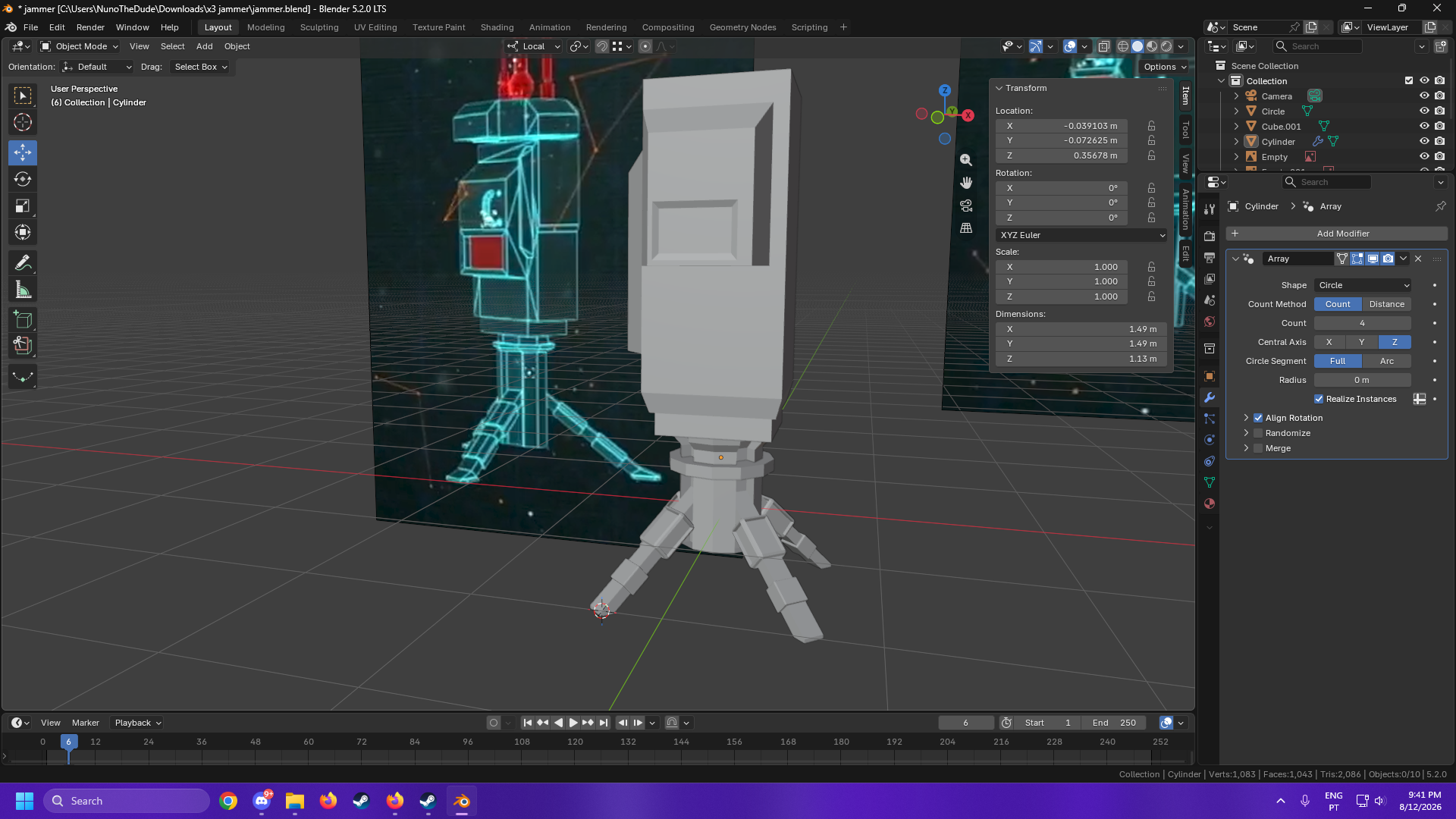Set Circle Segment to Arc

pos(1386,361)
